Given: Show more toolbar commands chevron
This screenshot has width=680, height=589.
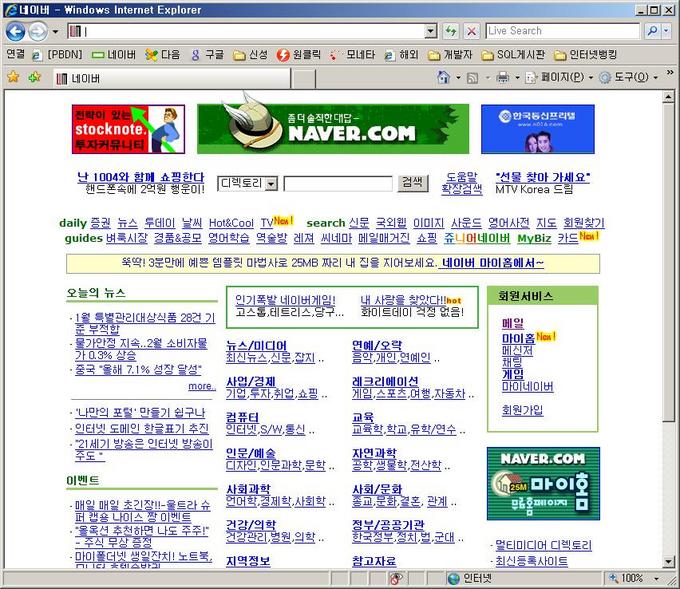Looking at the screenshot, I should tap(670, 72).
